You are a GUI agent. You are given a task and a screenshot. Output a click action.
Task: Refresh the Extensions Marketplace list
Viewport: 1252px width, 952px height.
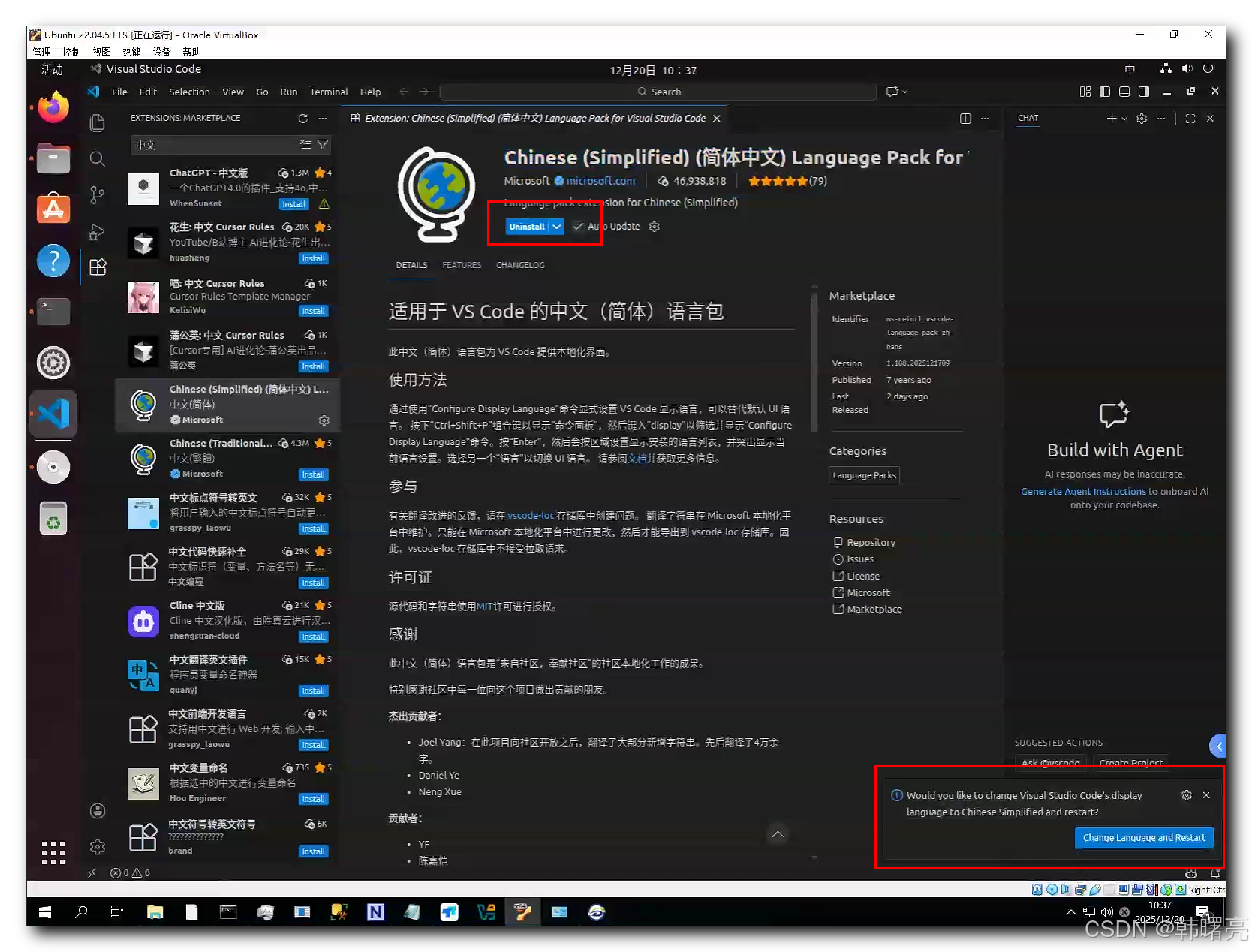click(x=303, y=118)
